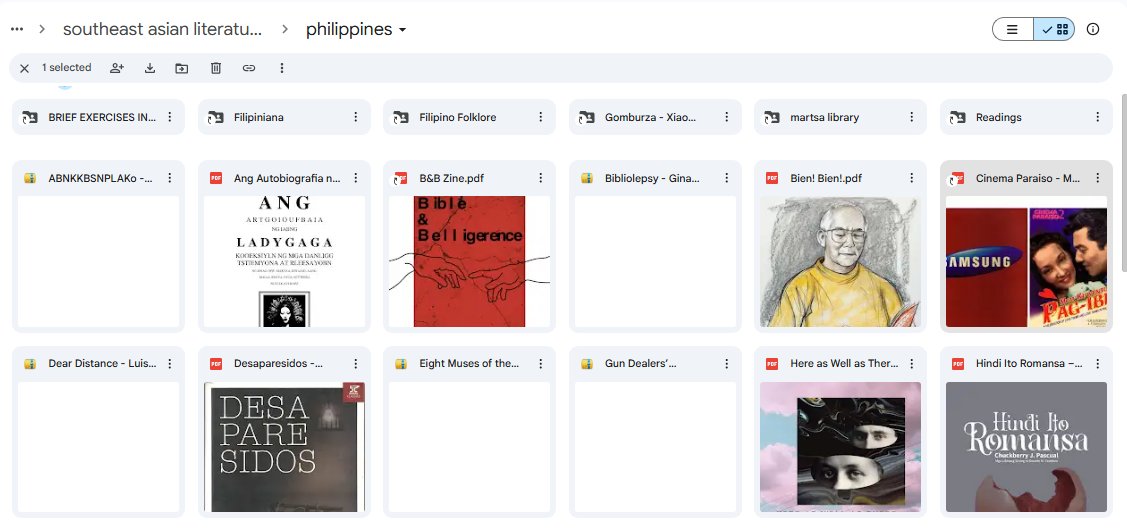Move selected item to folder icon
1127x528 pixels.
click(182, 68)
